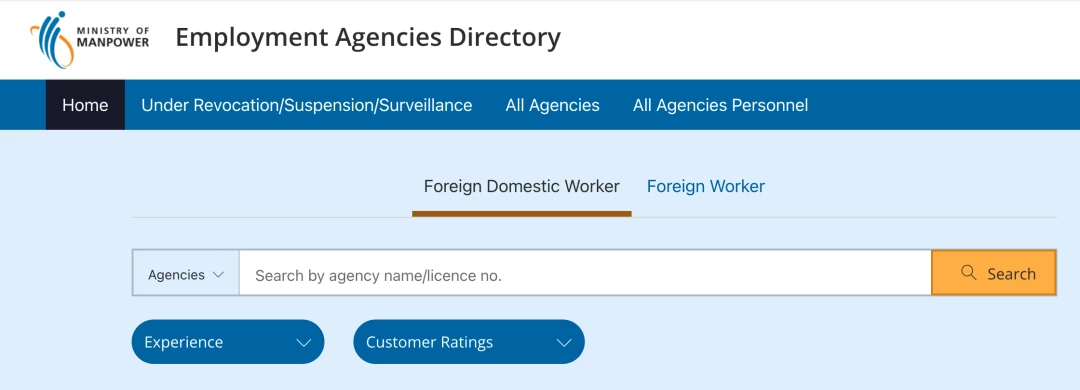Viewport: 1080px width, 390px height.
Task: Go to the Home menu item
Action: [x=85, y=105]
